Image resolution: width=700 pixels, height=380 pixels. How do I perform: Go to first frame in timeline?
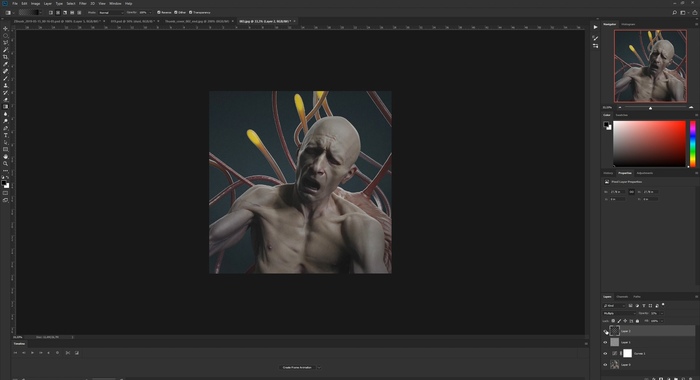[15, 353]
